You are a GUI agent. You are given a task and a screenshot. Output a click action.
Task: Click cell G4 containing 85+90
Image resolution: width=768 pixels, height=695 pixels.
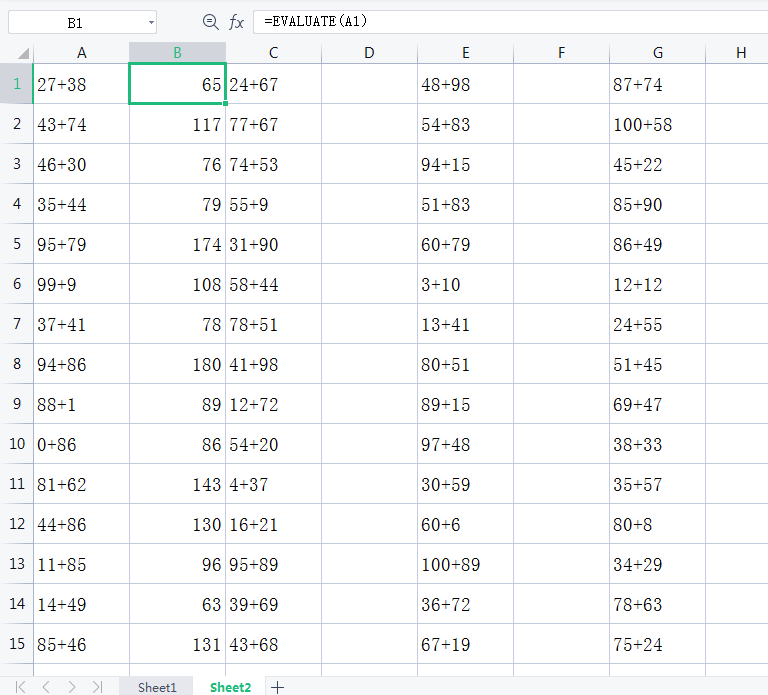[657, 204]
